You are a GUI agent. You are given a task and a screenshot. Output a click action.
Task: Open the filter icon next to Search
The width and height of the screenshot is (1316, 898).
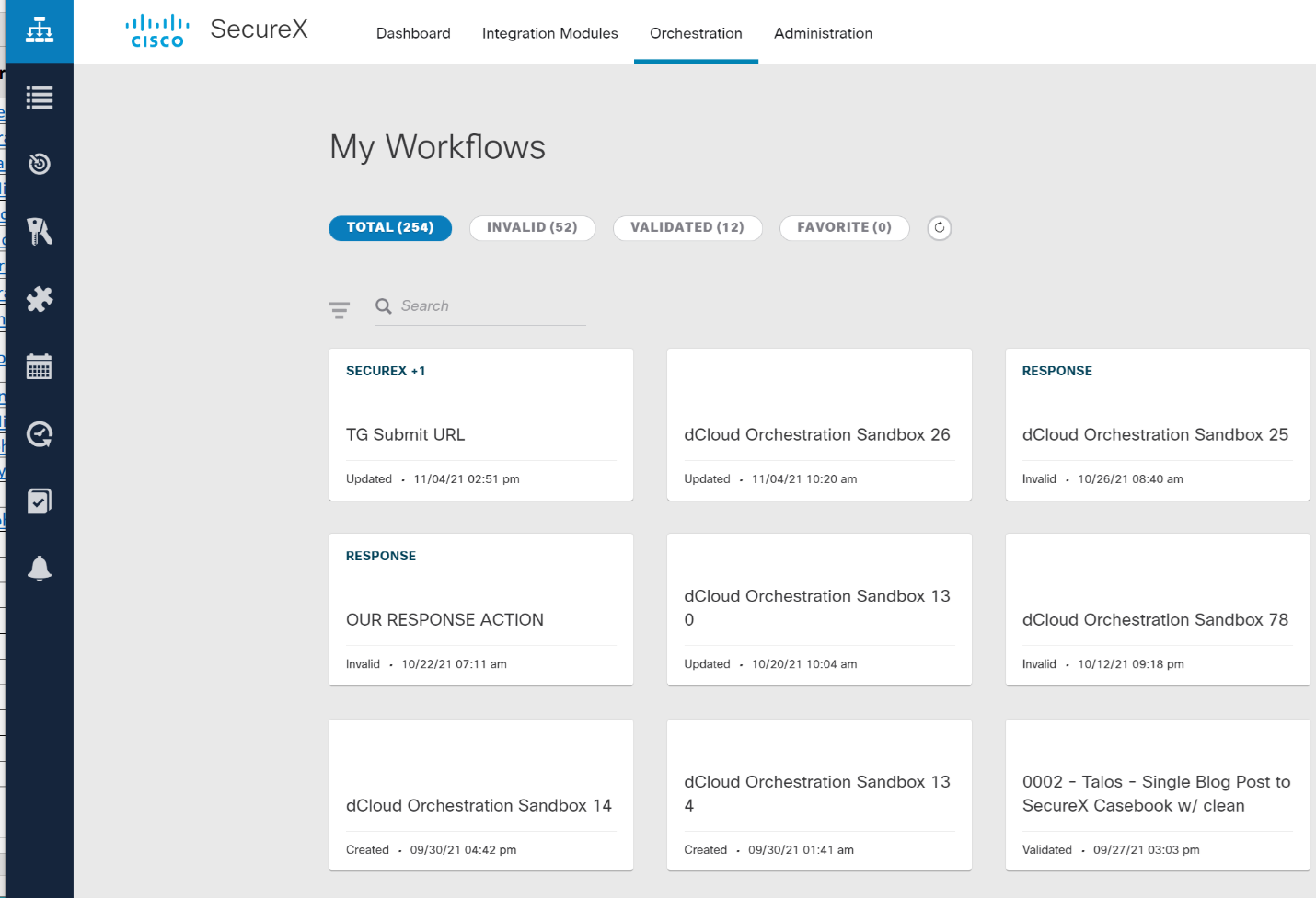point(340,310)
